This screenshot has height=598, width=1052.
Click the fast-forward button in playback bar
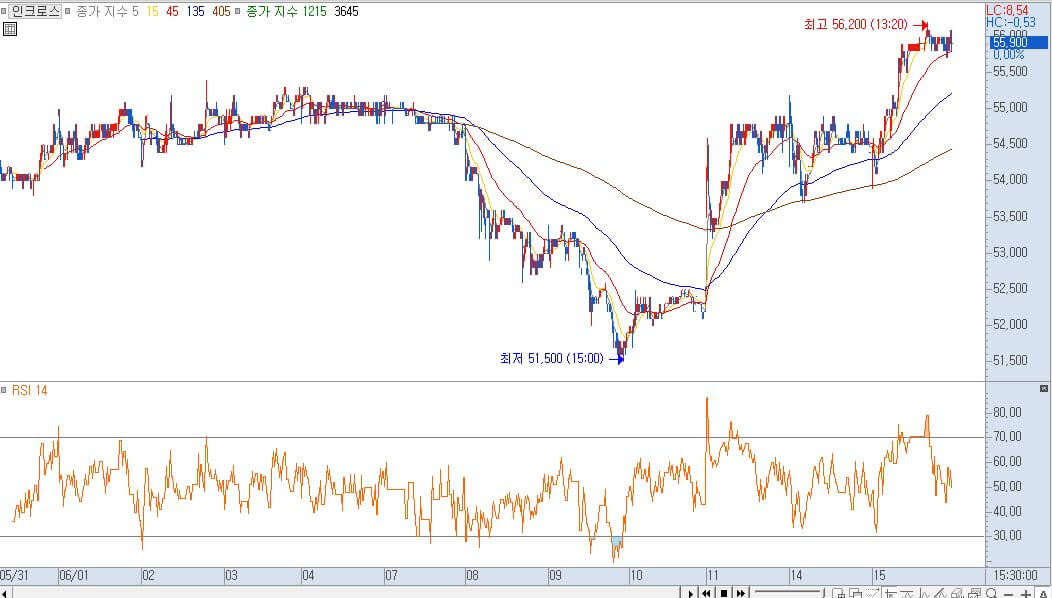tap(741, 593)
